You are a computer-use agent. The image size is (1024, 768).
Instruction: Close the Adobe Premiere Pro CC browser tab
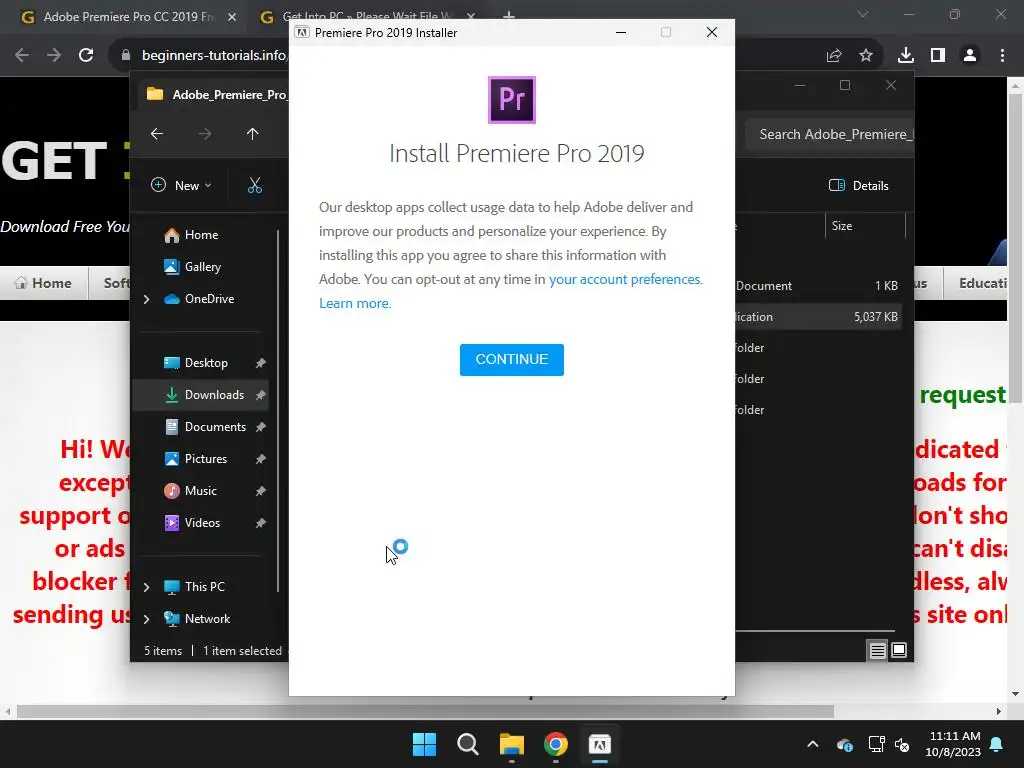(x=232, y=18)
